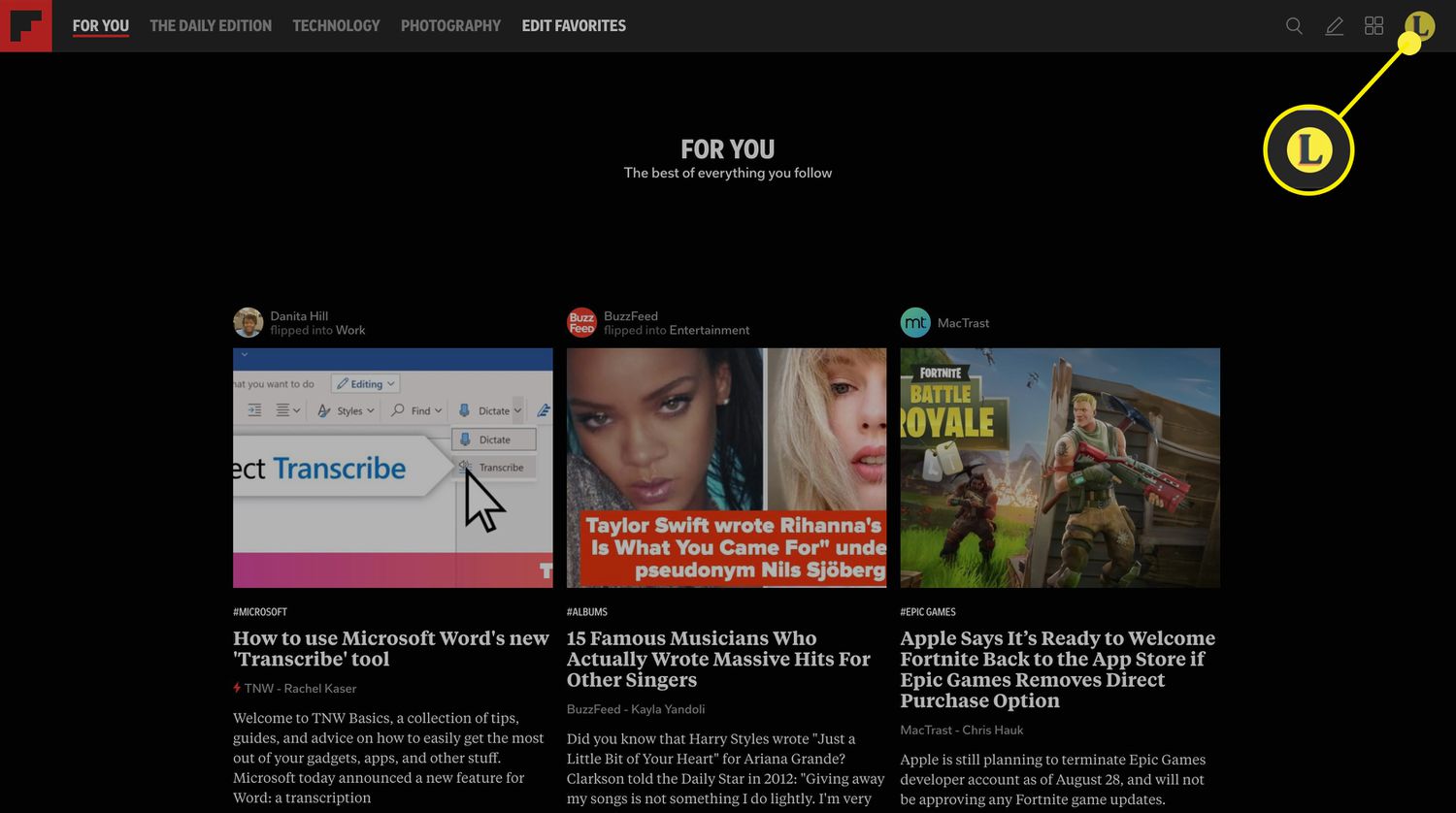Go to the Technology tab
This screenshot has width=1456, height=813.
tap(336, 26)
